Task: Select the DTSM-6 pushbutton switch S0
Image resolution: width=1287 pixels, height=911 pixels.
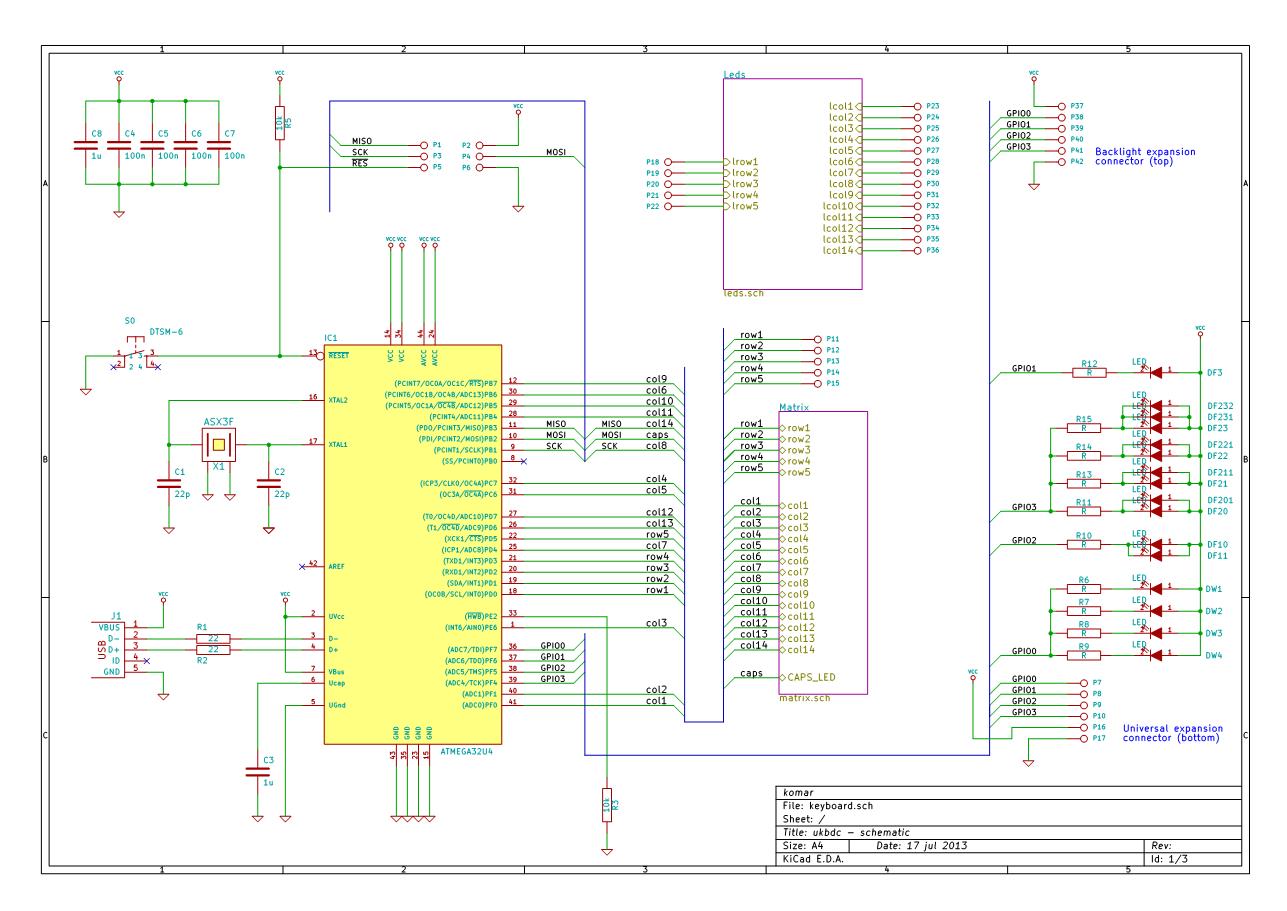Action: (x=135, y=354)
